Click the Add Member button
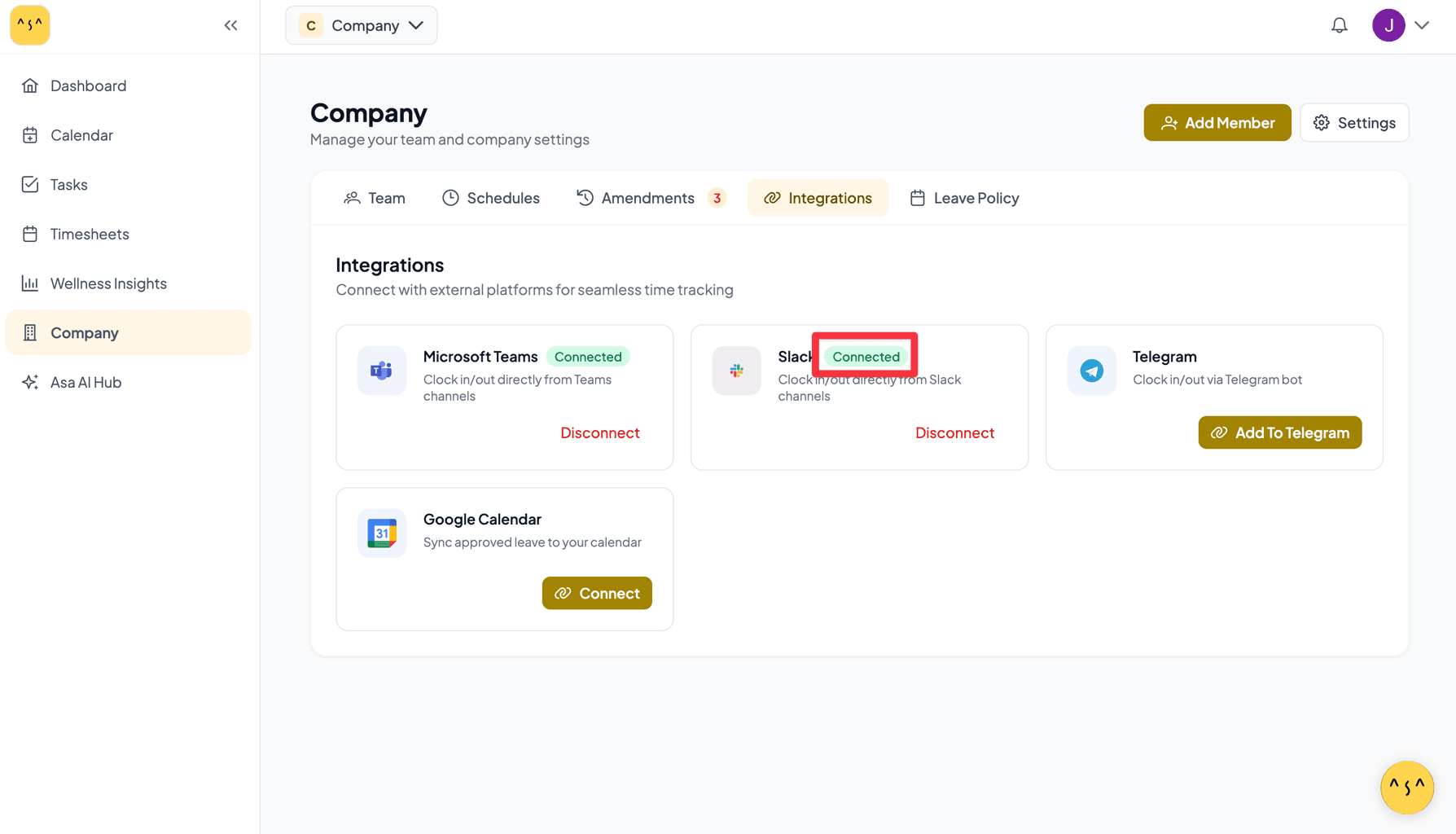Viewport: 1456px width, 834px height. [x=1217, y=123]
